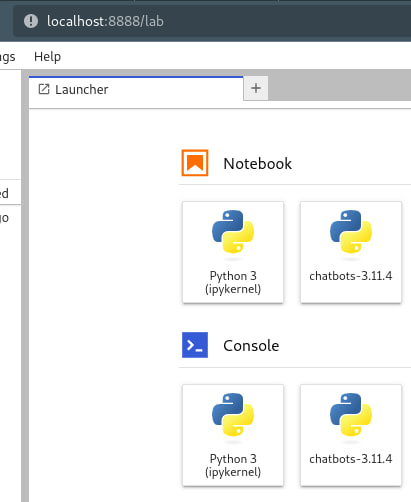Select the Launcher tab
Image resolution: width=411 pixels, height=502 pixels.
click(136, 89)
